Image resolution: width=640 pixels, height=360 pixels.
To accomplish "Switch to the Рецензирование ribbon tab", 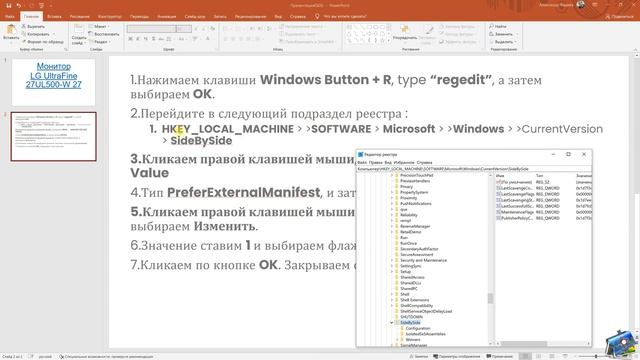I will tap(250, 16).
